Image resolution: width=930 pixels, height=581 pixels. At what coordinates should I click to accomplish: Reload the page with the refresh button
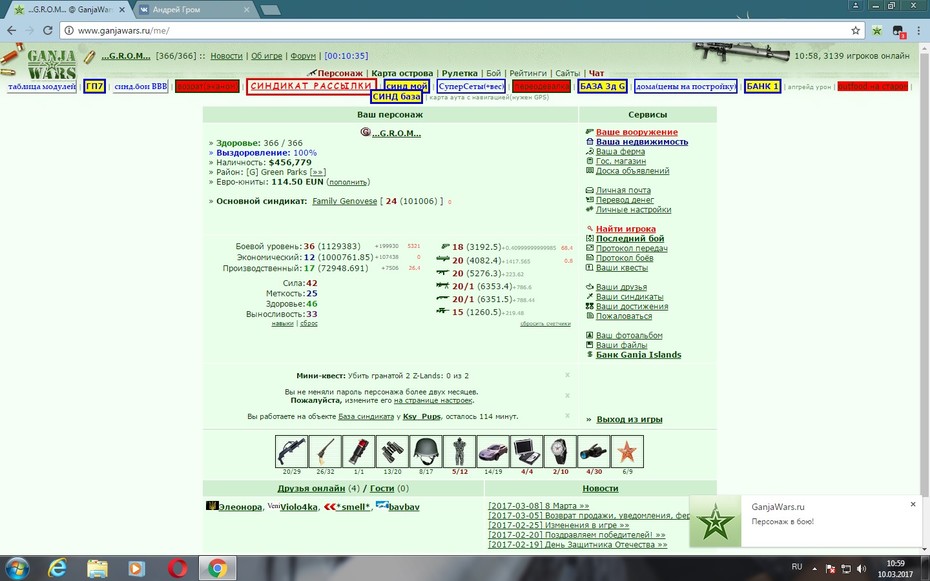pyautogui.click(x=48, y=30)
